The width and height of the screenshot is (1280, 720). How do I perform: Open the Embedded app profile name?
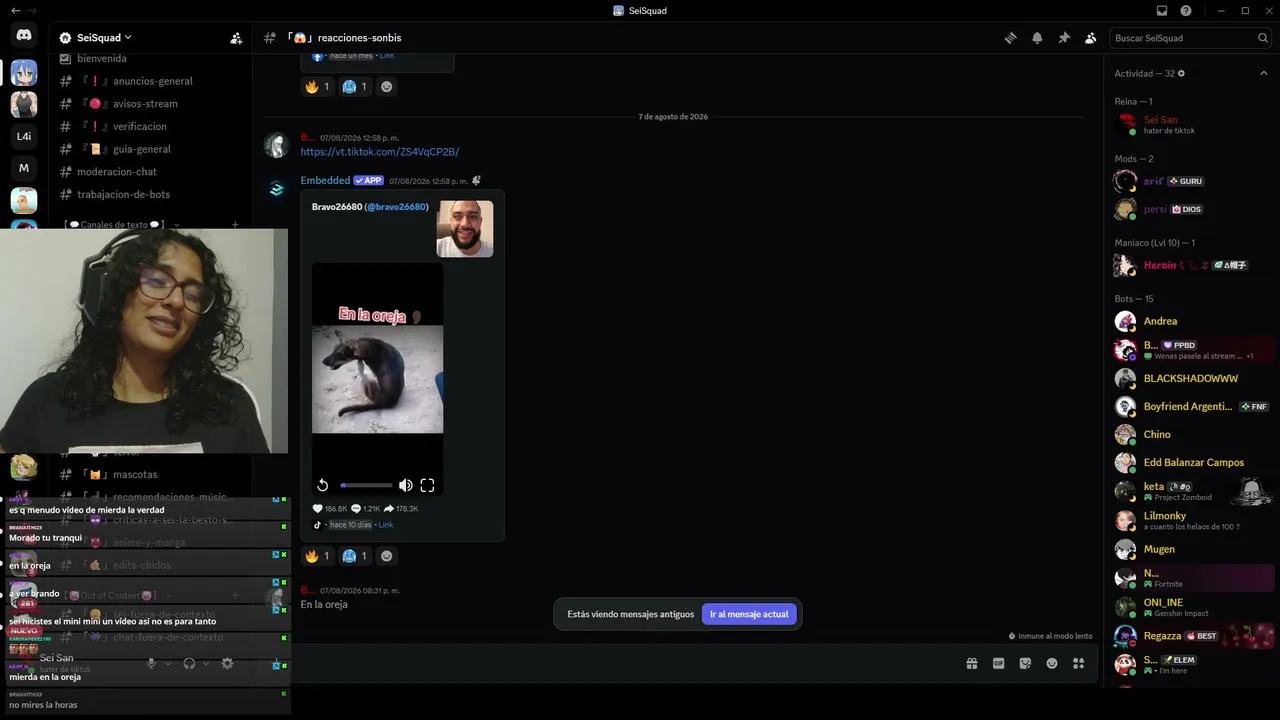(x=325, y=181)
